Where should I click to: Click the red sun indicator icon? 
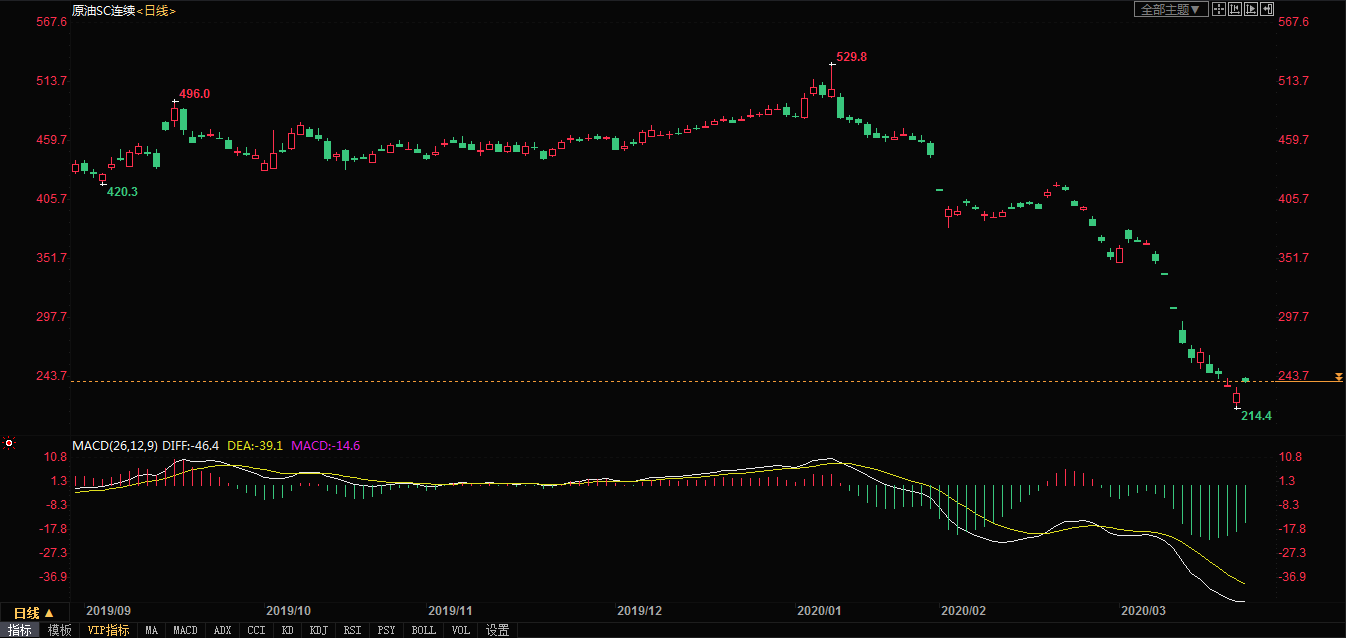tap(9, 443)
